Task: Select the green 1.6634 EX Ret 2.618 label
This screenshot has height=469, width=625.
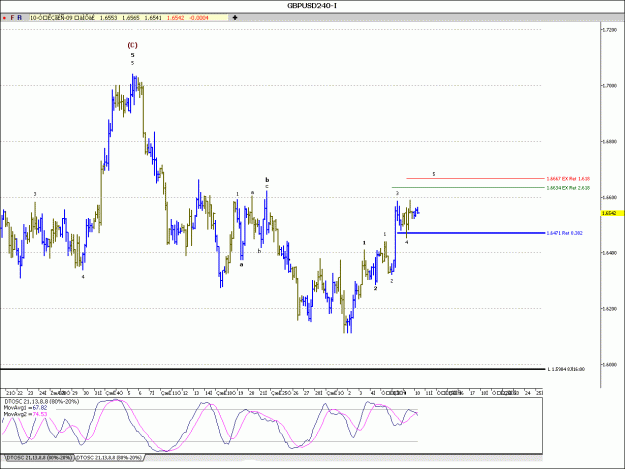Action: pos(568,188)
